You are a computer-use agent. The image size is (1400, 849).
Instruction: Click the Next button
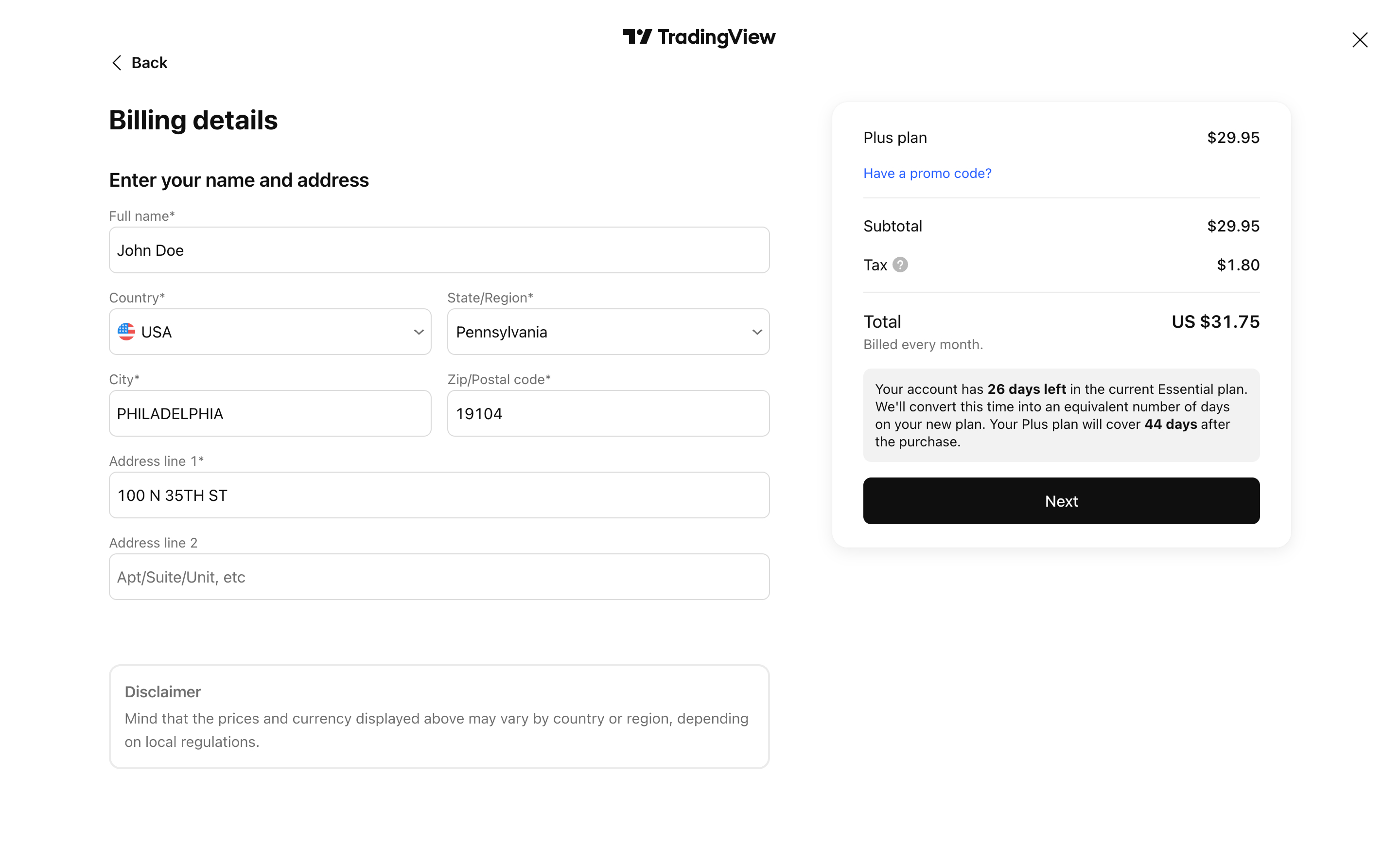point(1061,501)
